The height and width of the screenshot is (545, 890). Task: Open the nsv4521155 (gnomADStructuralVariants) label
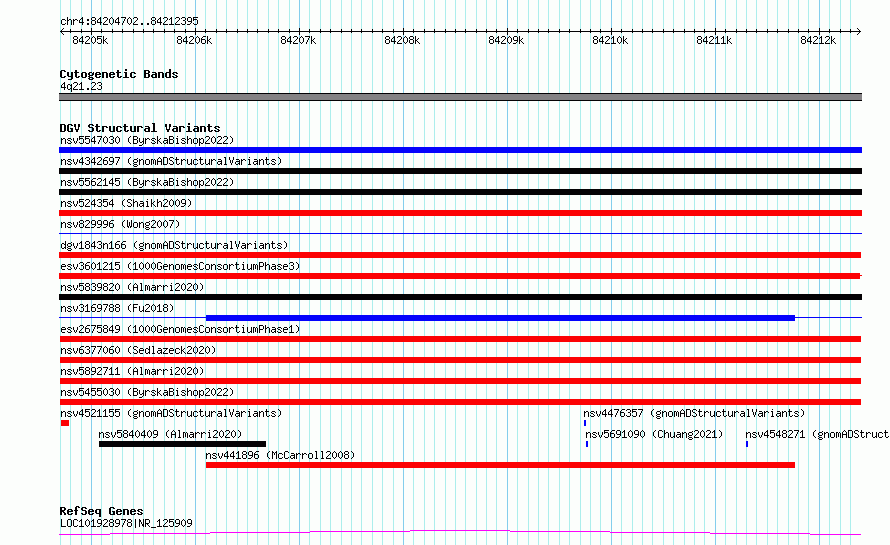tap(171, 413)
